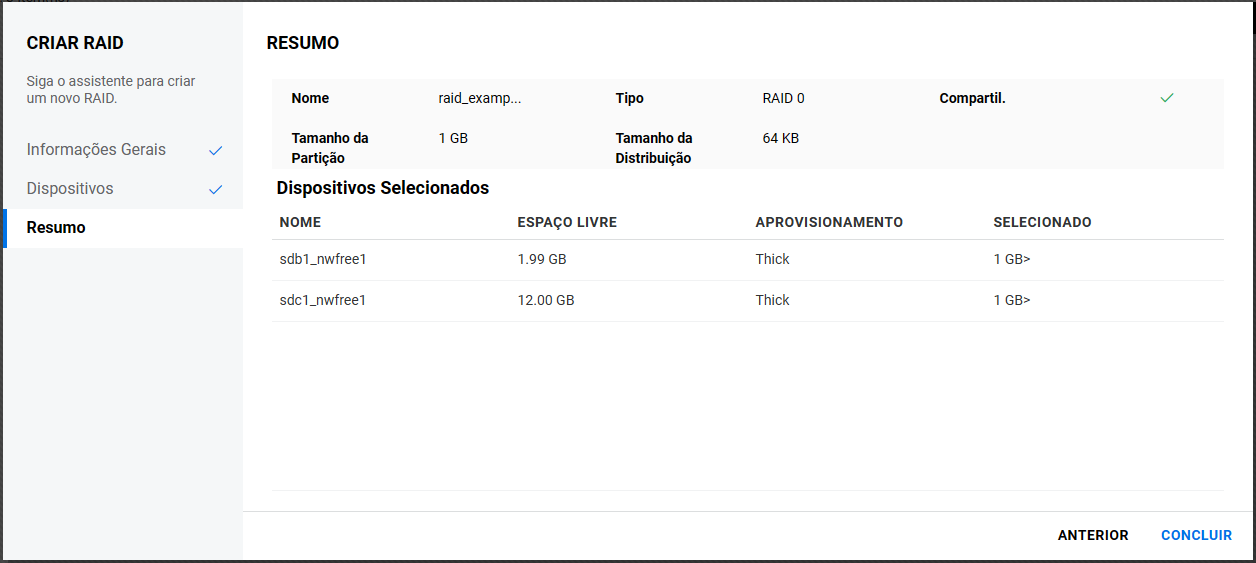Image resolution: width=1256 pixels, height=563 pixels.
Task: Click the truncated raid_examp... name value
Action: 480,99
